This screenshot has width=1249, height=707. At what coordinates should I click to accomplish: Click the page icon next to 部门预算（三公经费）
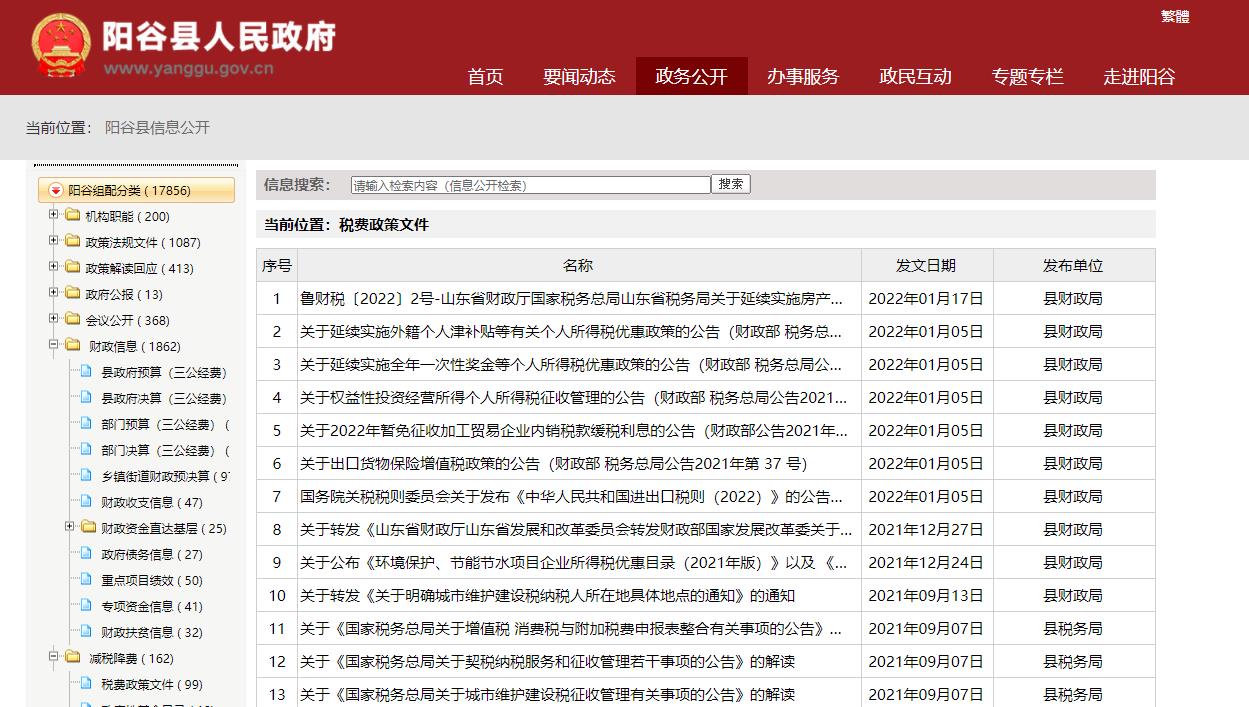click(86, 423)
